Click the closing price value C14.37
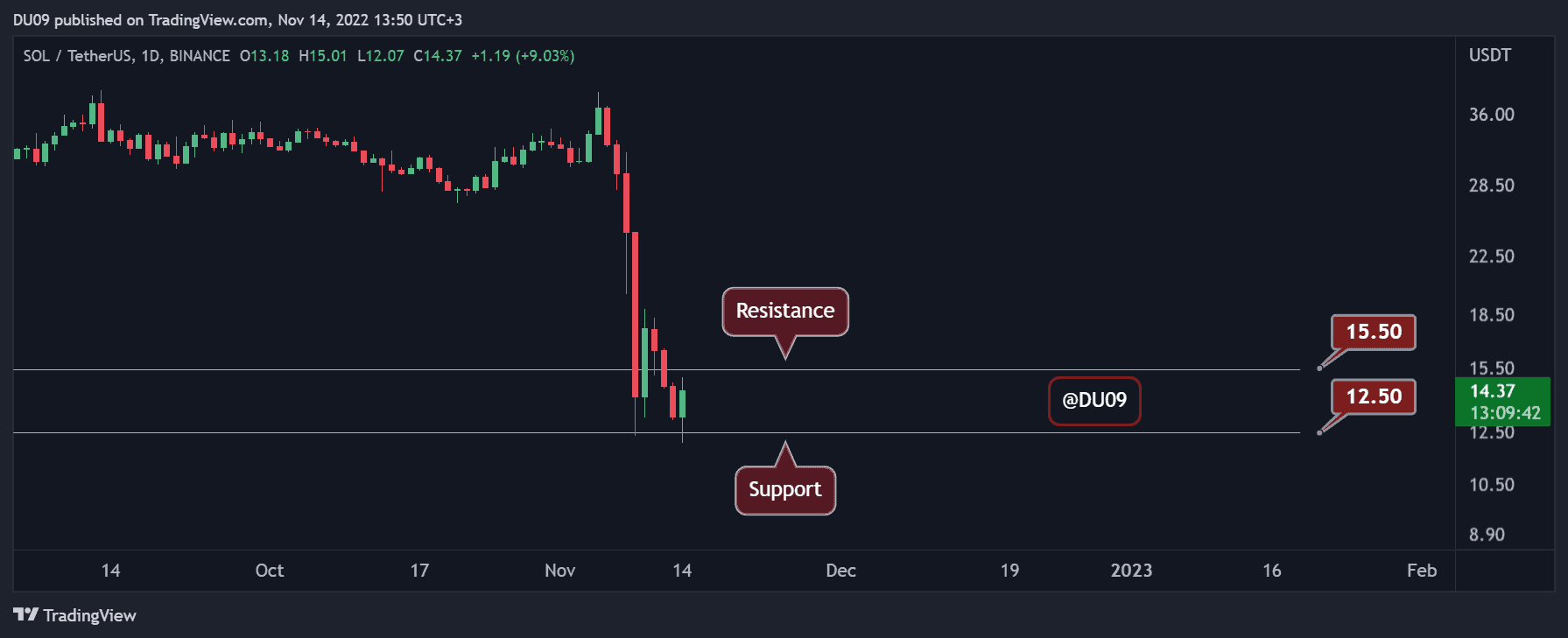Viewport: 1568px width, 638px height. pos(438,56)
